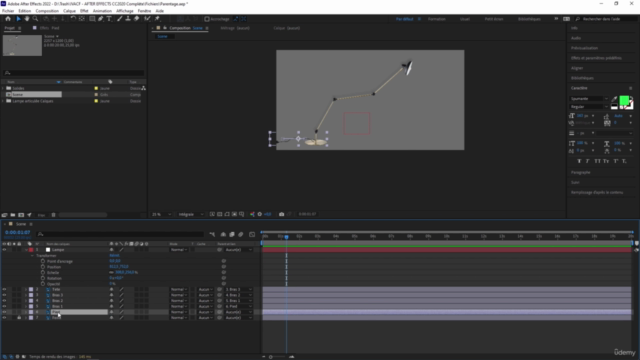
Task: Open the resolution Intégrale dropdown
Action: tap(191, 214)
